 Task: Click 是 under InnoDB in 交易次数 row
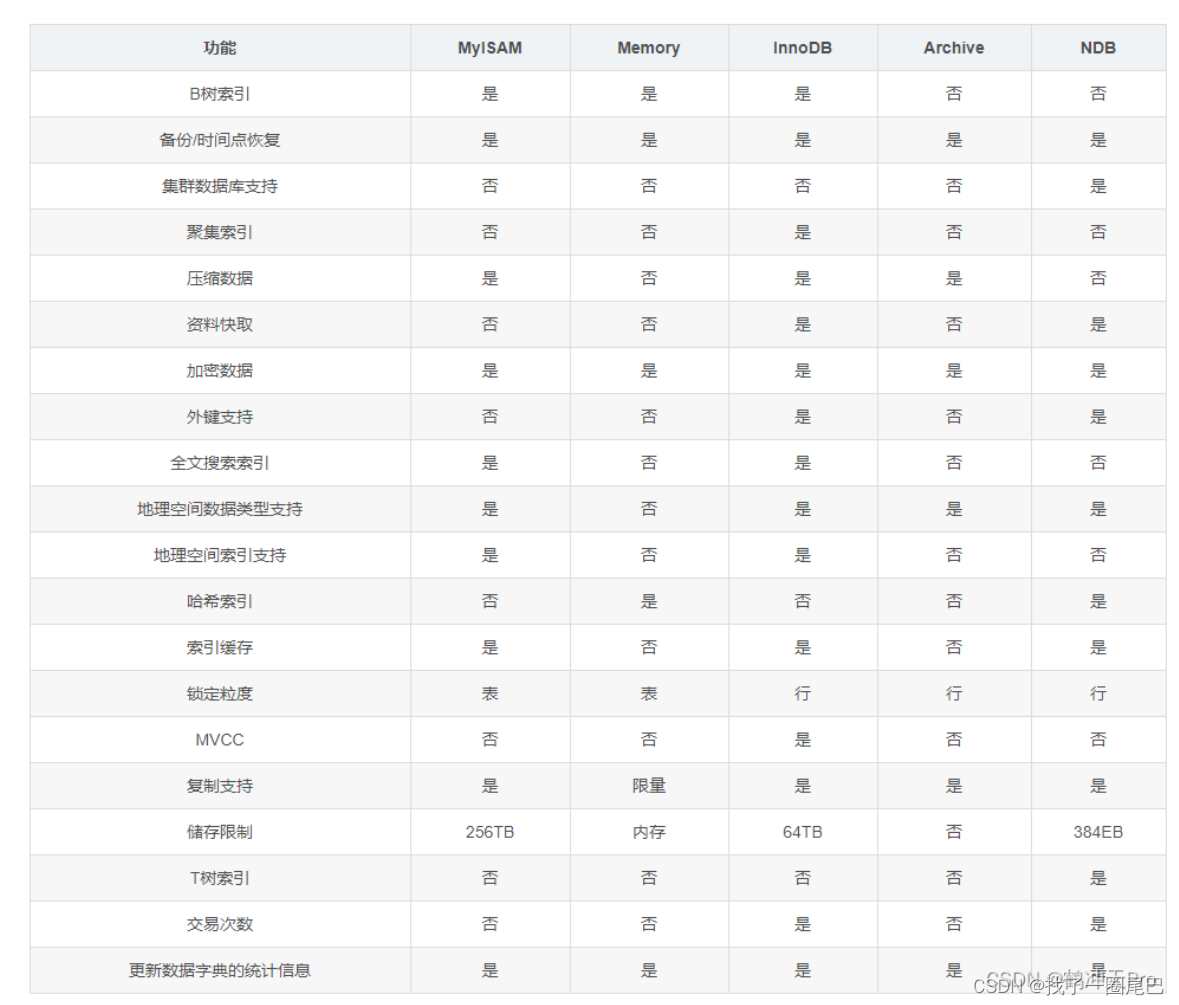[802, 925]
